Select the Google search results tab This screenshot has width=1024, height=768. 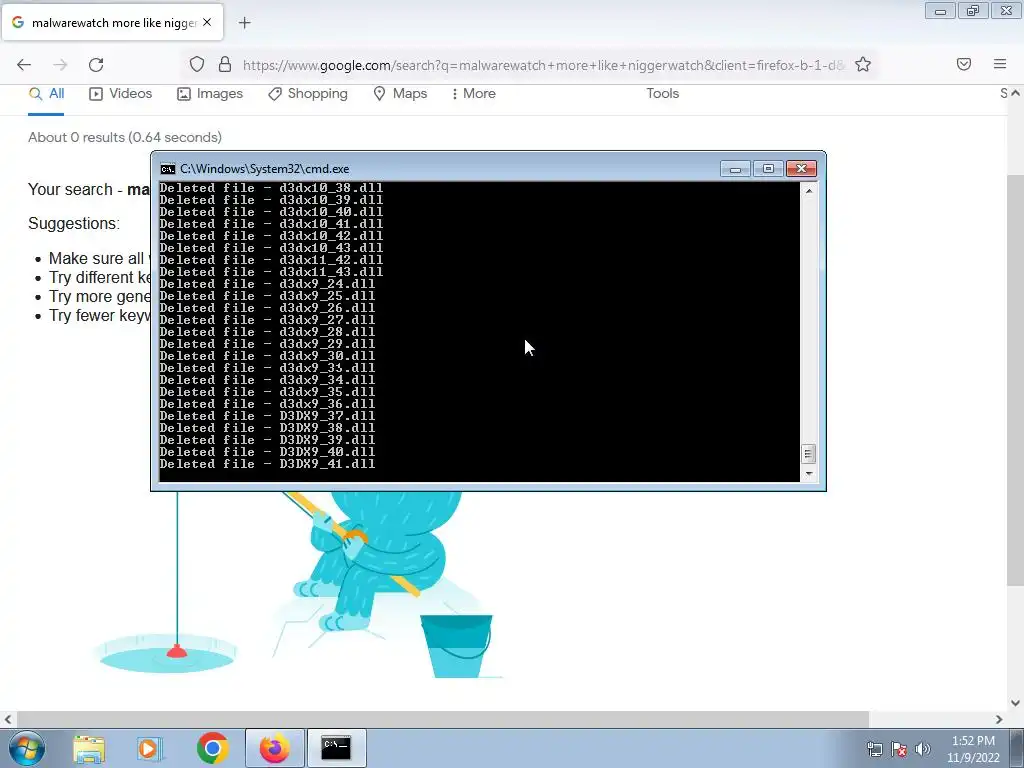(112, 22)
